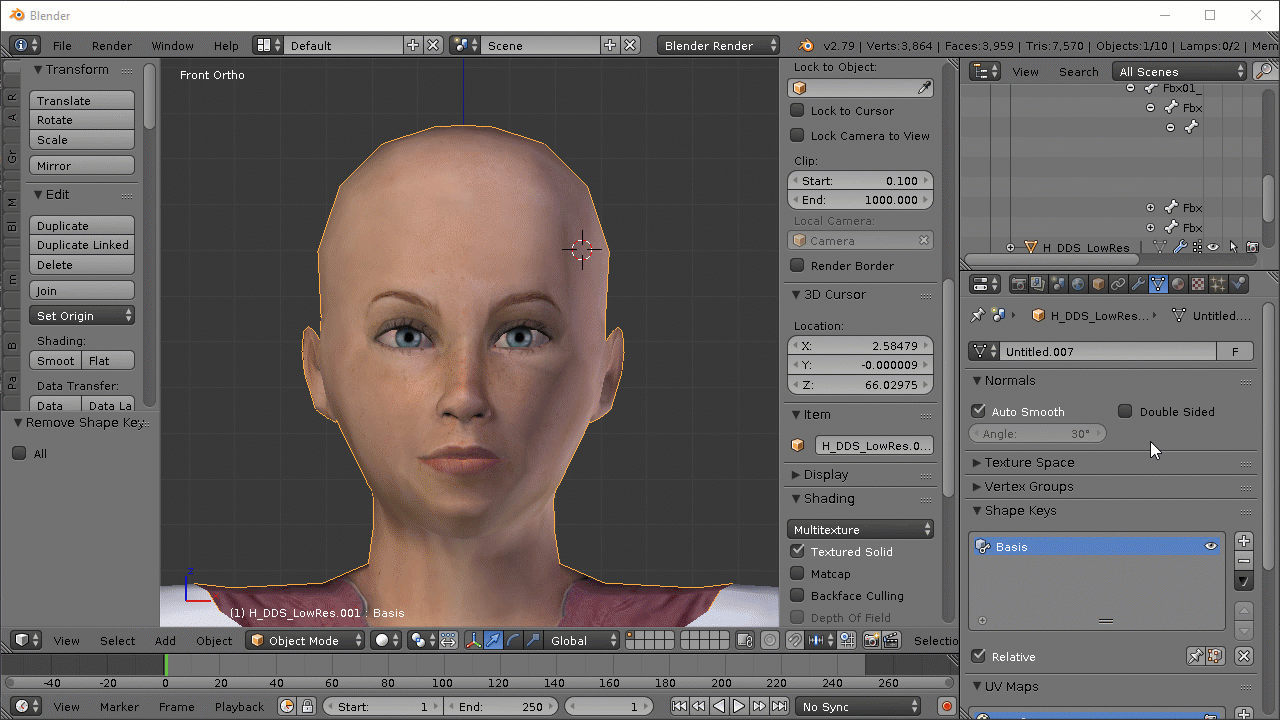This screenshot has height=720, width=1280.
Task: Open the Render menu
Action: (x=111, y=46)
